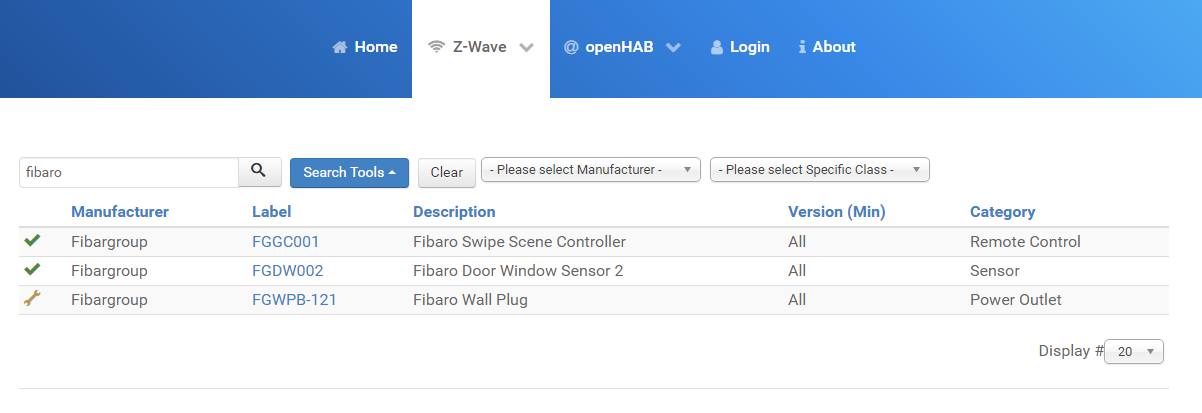Open the Specific Class select dropdown

pos(819,170)
